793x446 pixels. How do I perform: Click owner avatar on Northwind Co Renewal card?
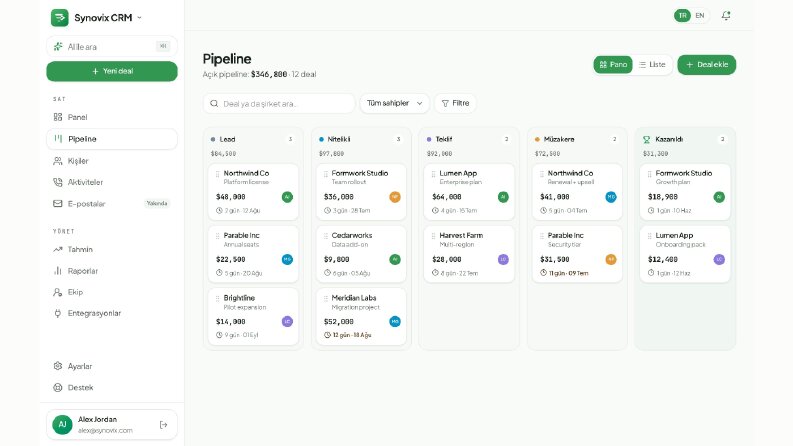click(x=611, y=197)
